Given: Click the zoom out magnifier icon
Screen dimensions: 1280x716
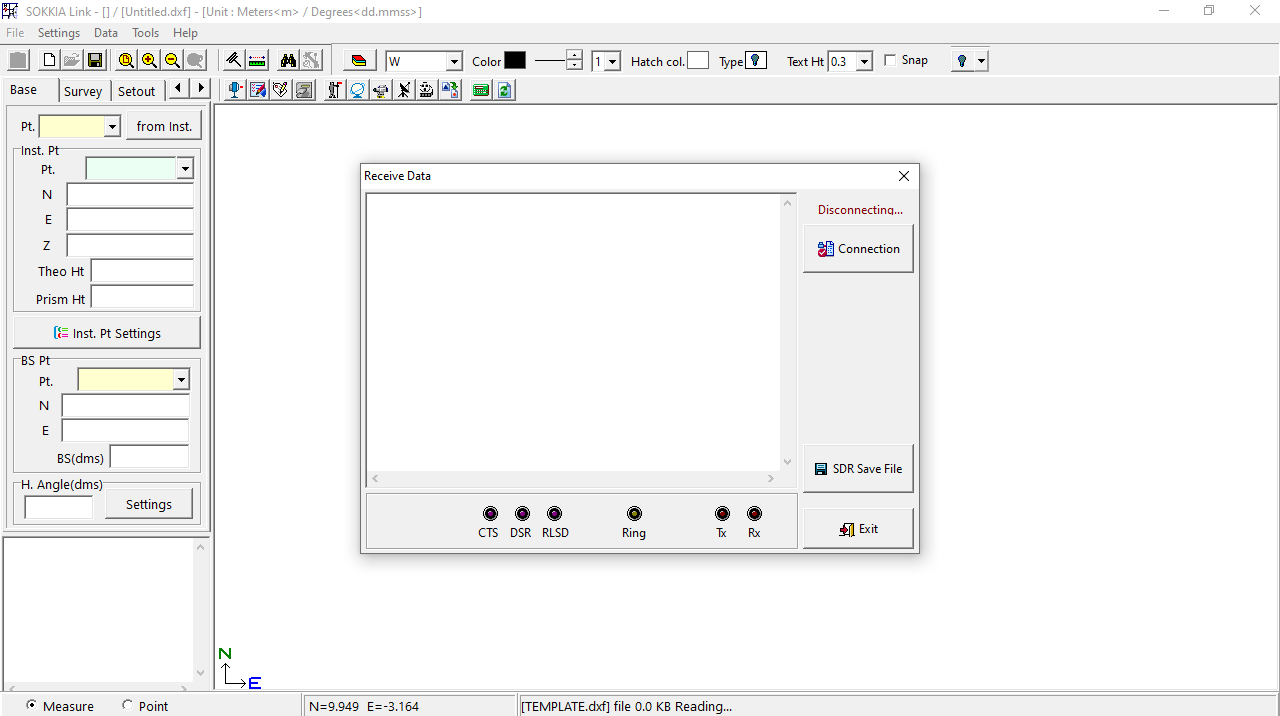Looking at the screenshot, I should pyautogui.click(x=172, y=60).
